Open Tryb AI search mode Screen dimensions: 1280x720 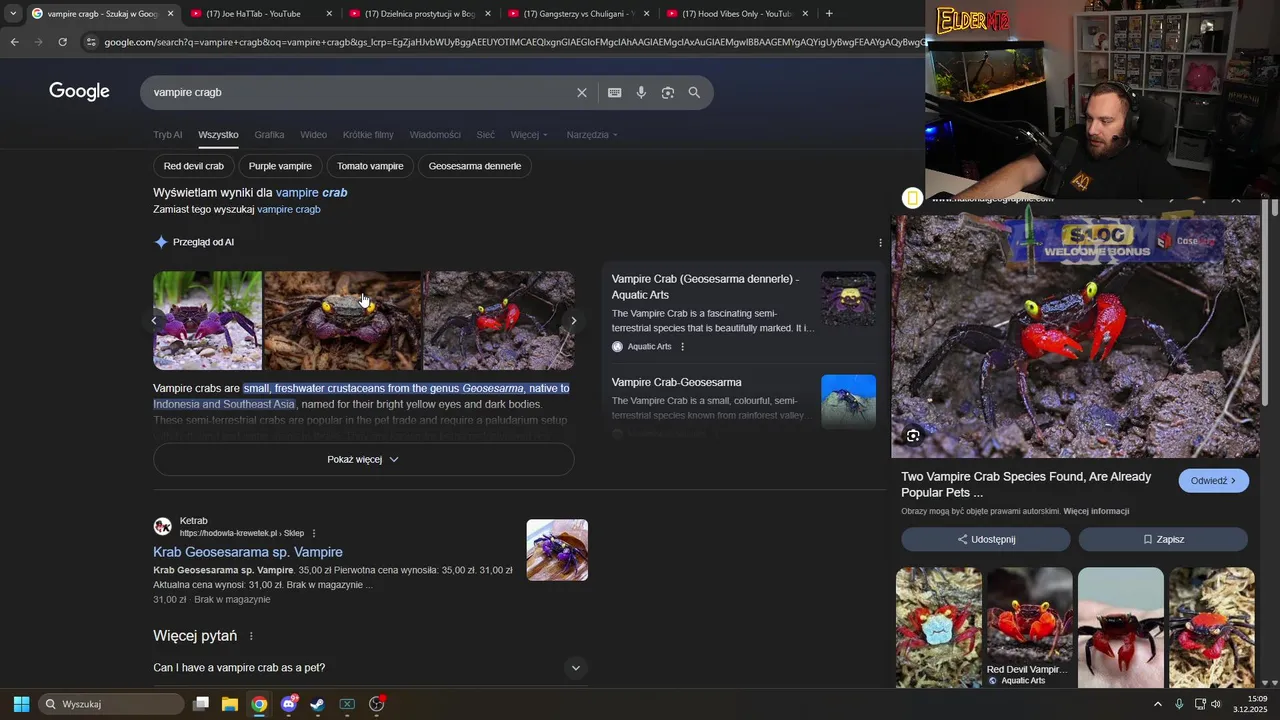[167, 134]
